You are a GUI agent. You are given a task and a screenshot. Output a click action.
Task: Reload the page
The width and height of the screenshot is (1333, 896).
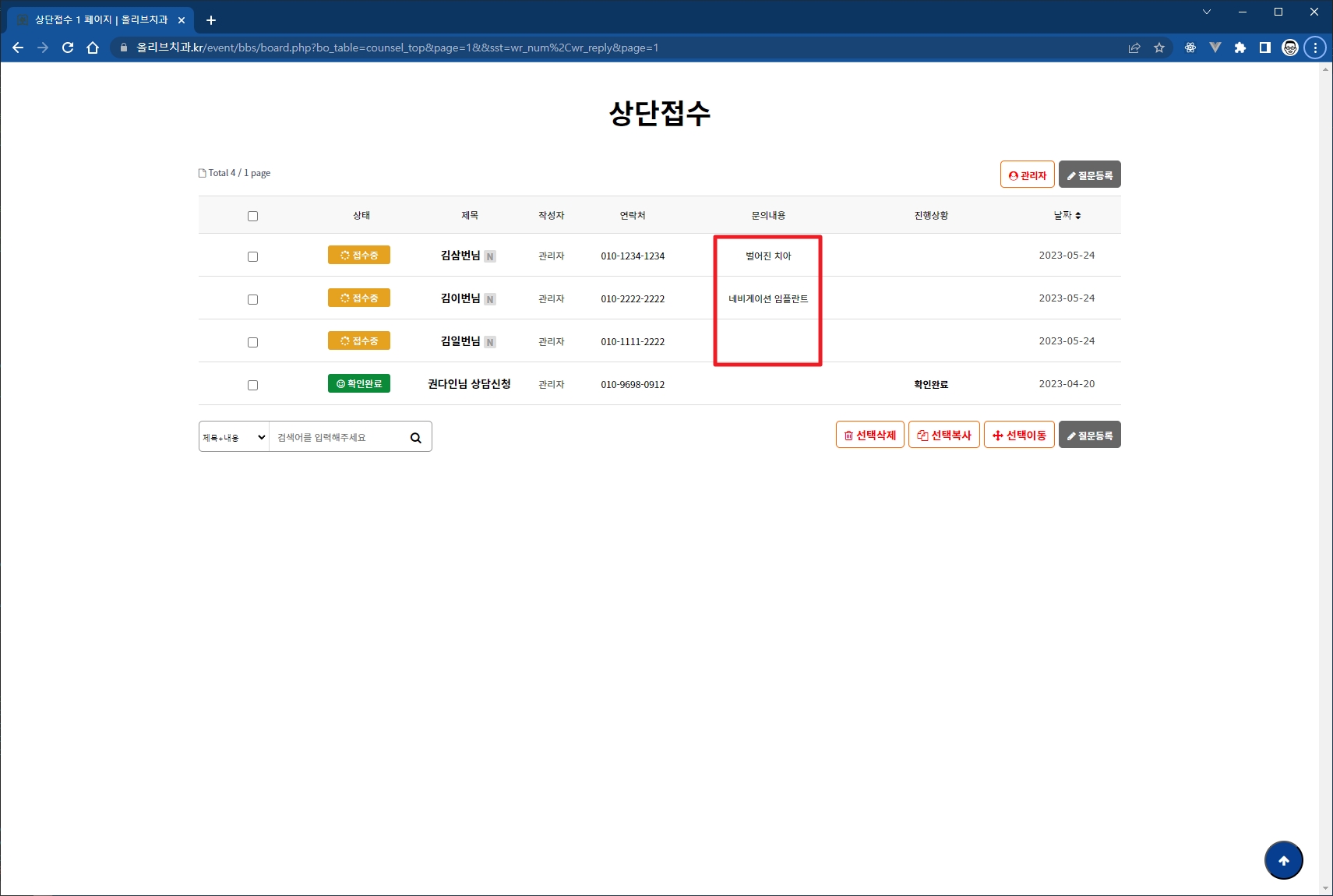pos(68,48)
